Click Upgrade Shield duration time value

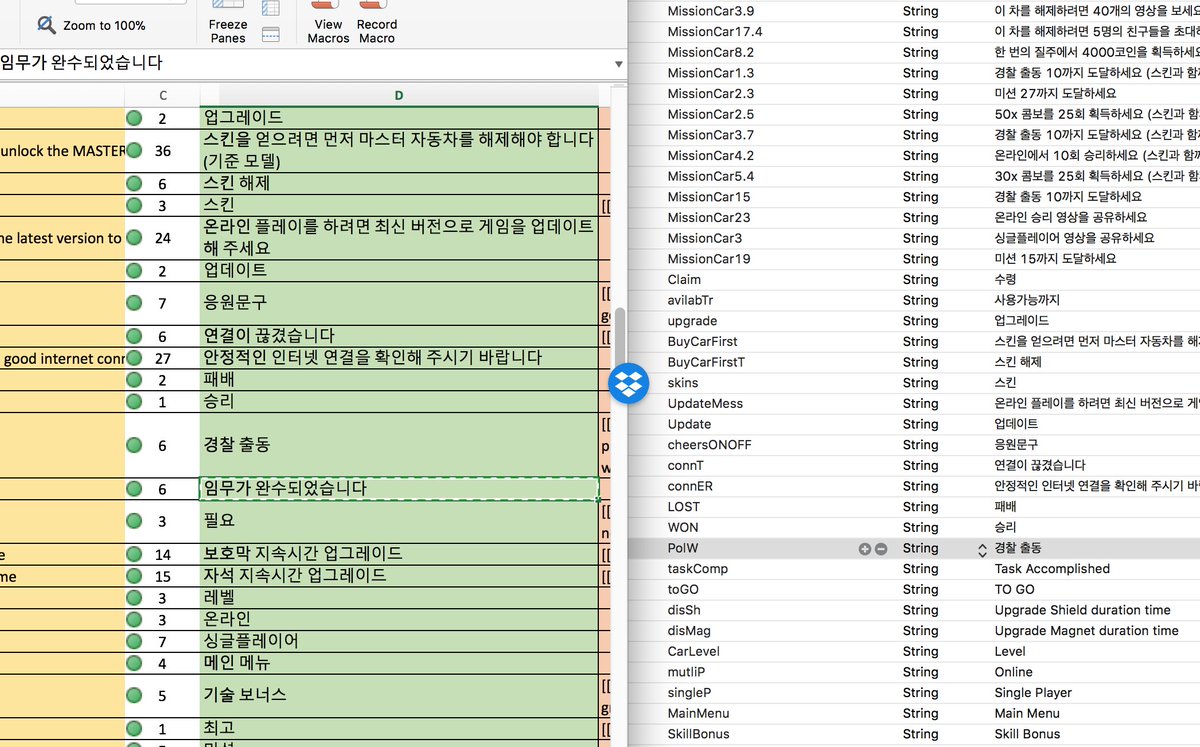pos(1082,610)
